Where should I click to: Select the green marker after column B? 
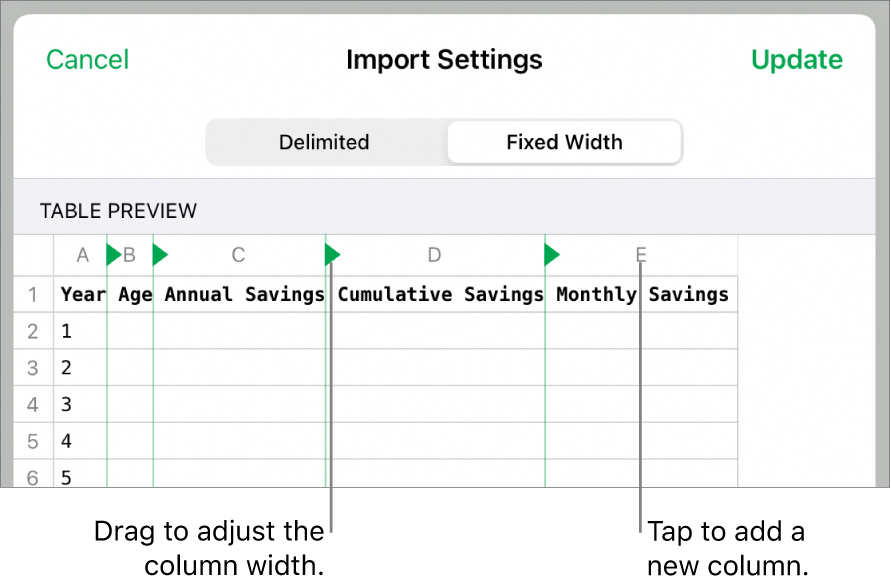click(x=160, y=255)
